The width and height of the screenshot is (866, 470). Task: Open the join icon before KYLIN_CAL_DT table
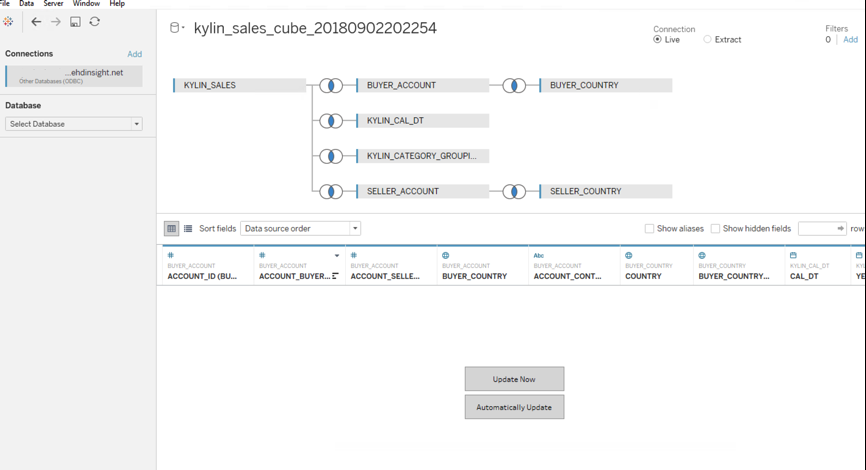click(x=331, y=121)
